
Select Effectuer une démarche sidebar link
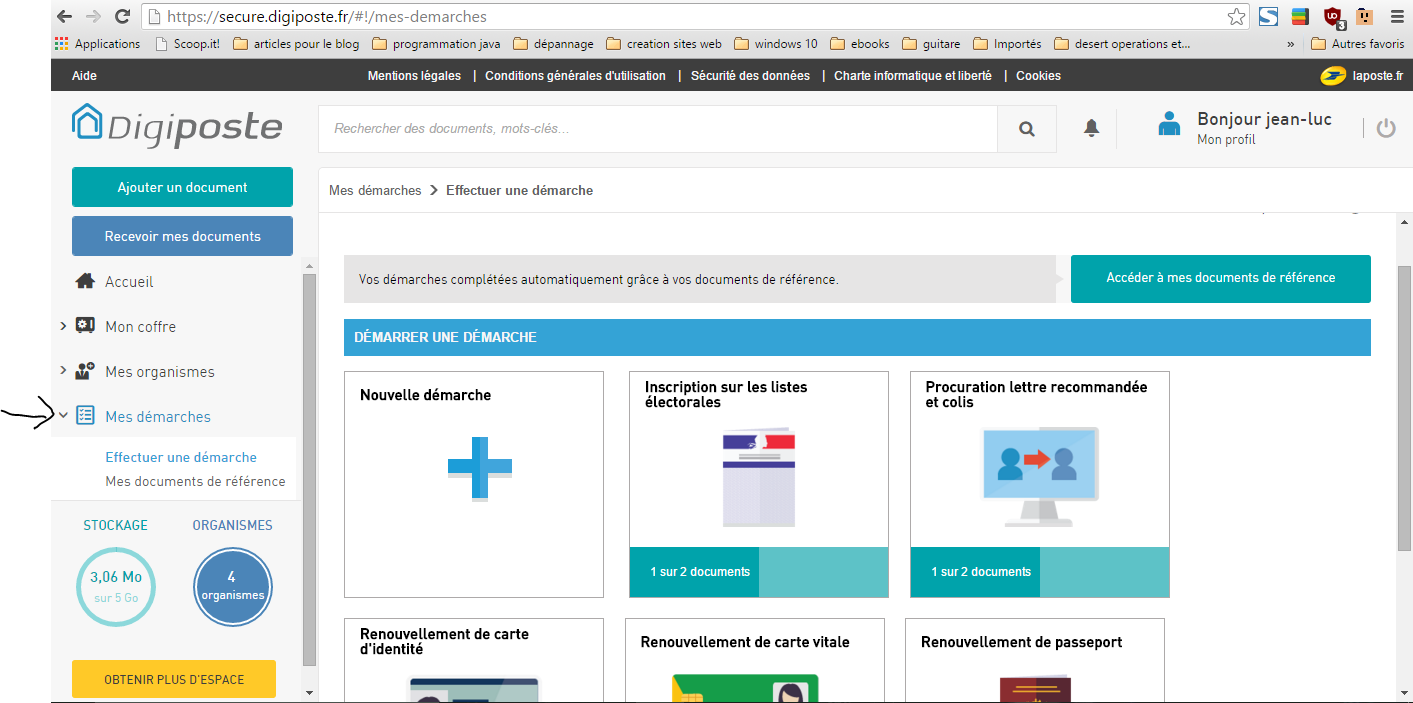coord(181,457)
